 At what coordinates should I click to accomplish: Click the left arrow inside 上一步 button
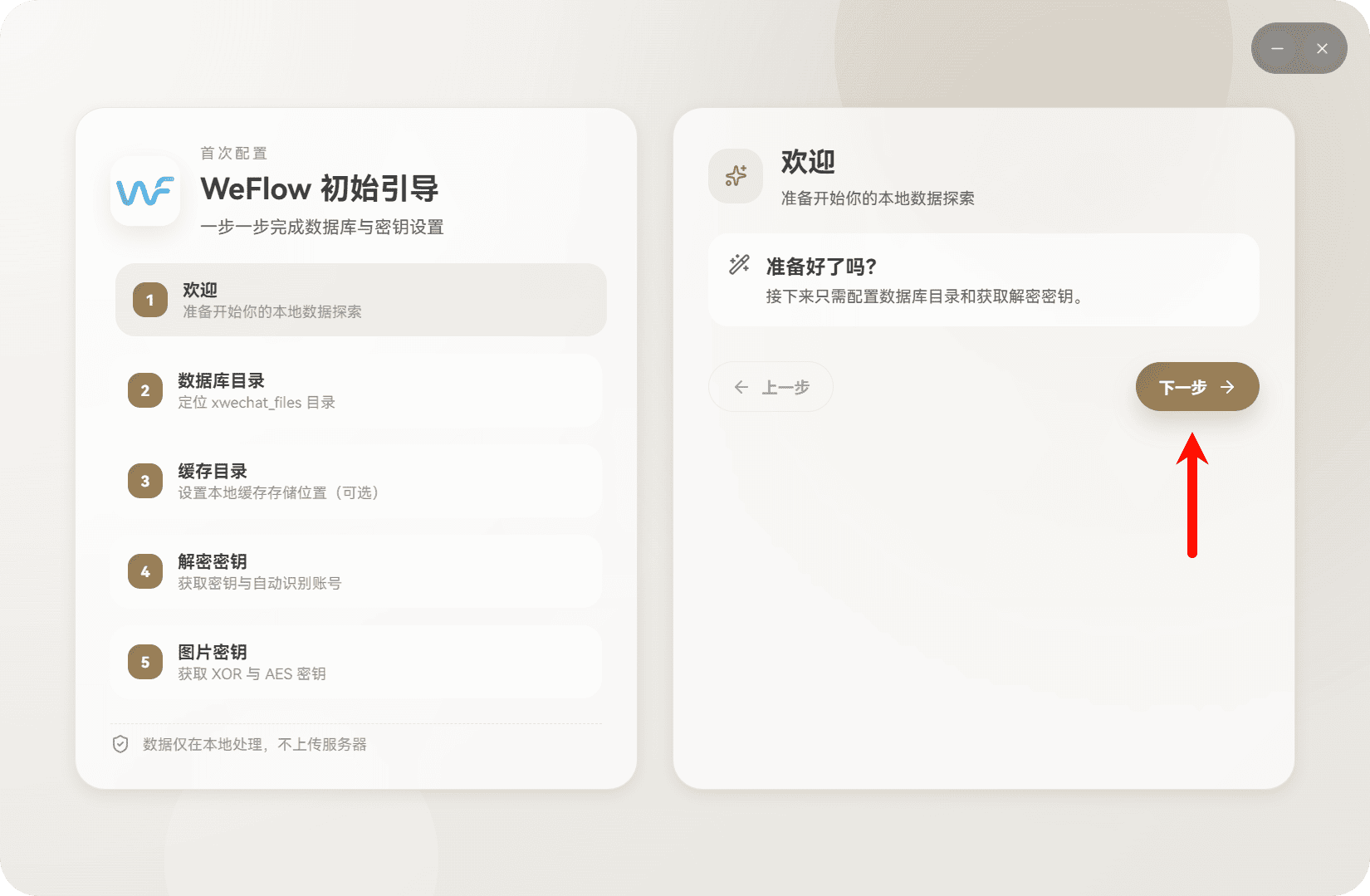click(741, 386)
